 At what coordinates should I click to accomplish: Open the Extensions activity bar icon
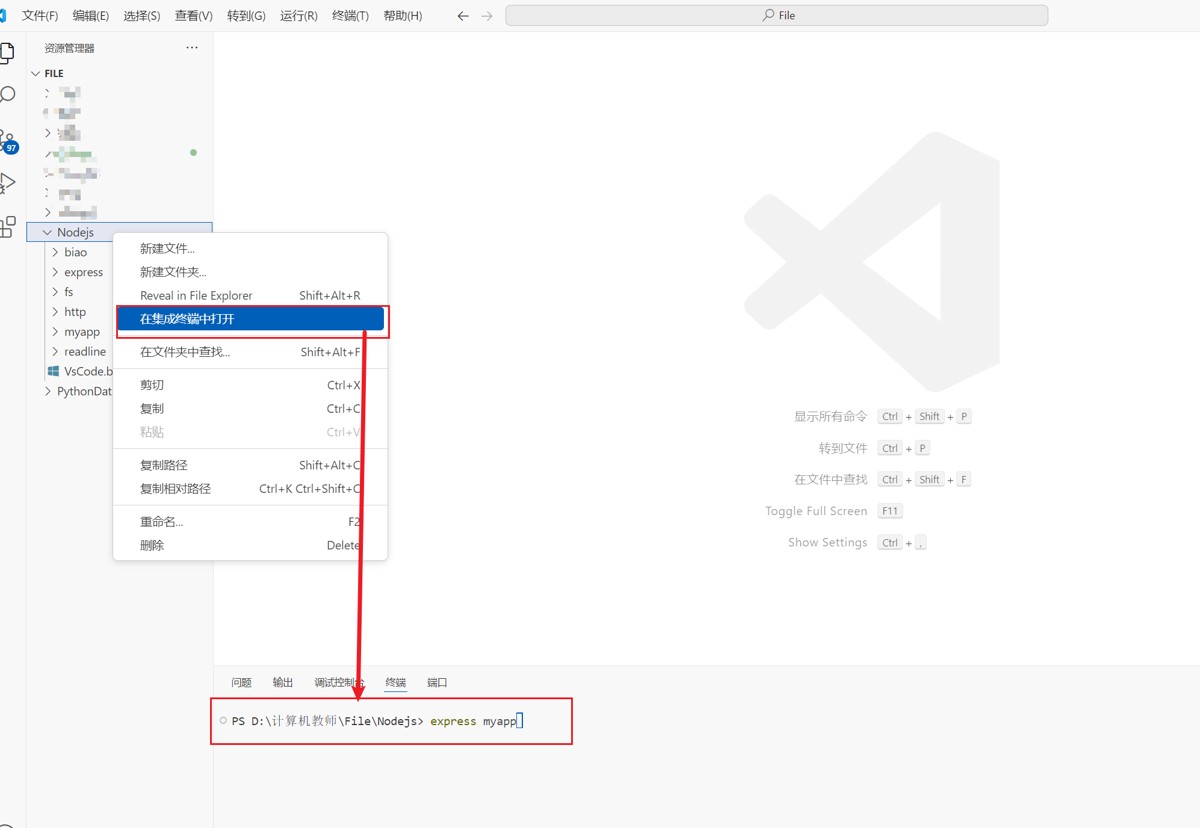[7, 226]
